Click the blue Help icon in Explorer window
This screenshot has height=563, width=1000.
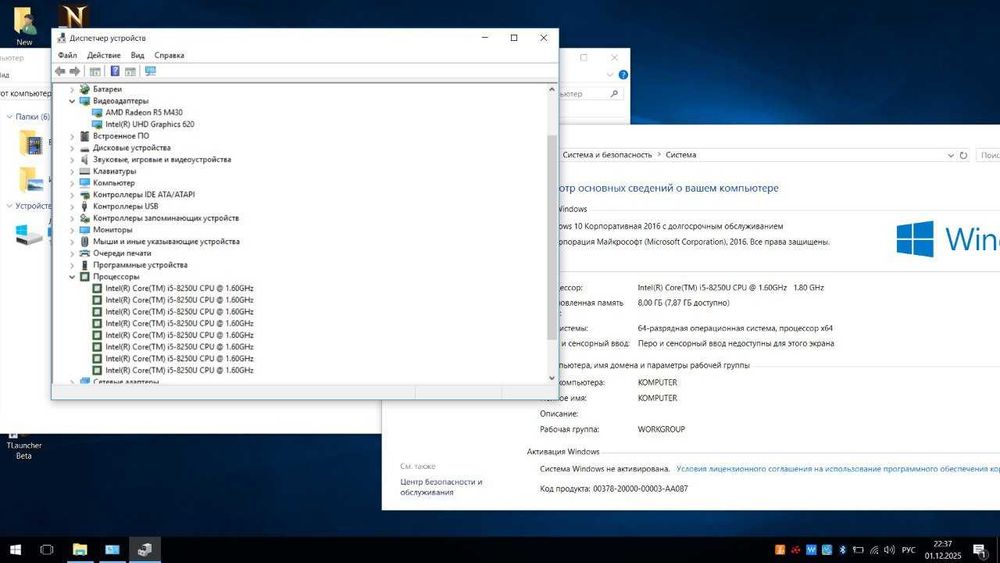623,75
